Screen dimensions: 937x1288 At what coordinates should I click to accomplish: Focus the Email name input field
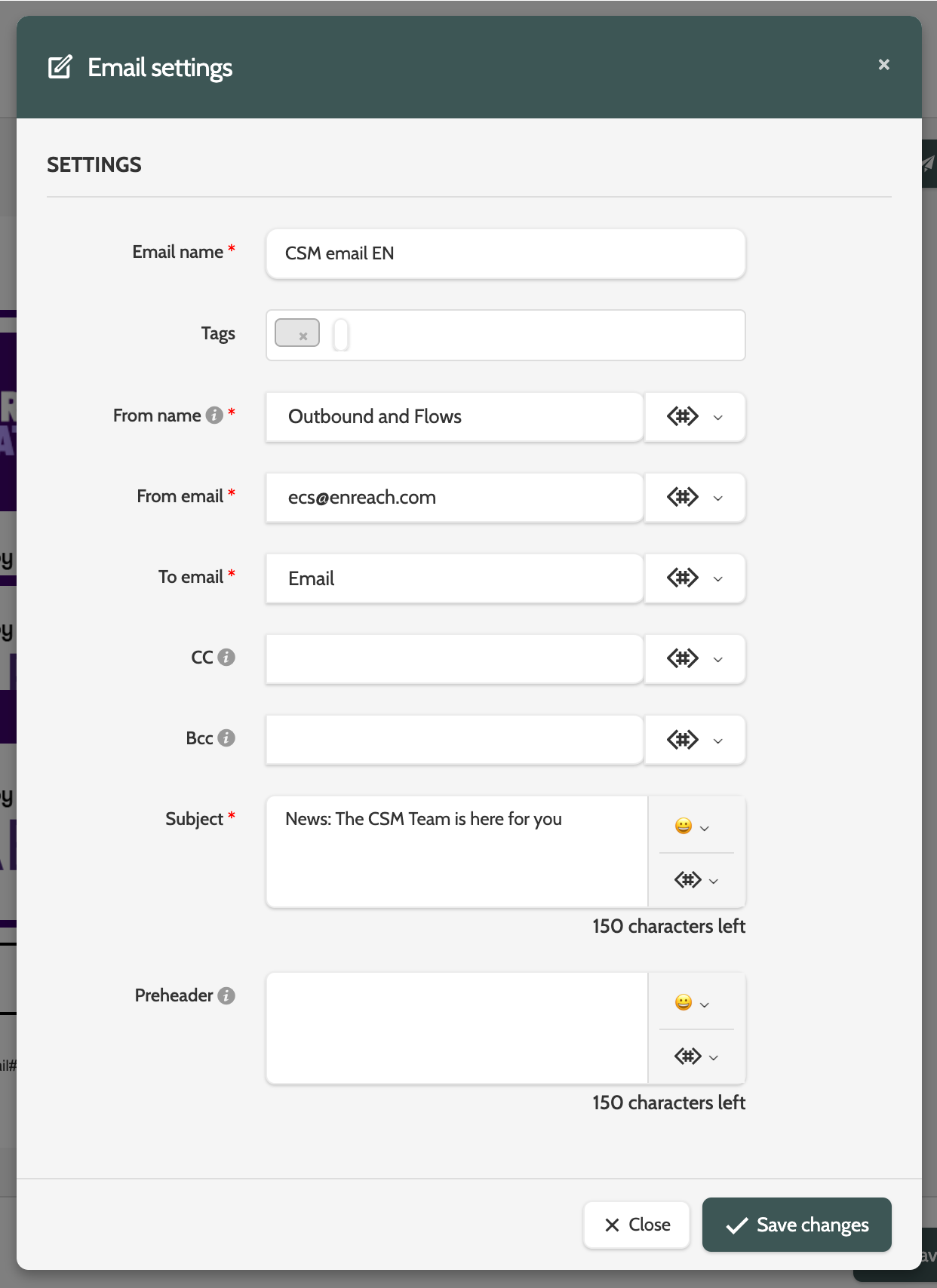[505, 254]
